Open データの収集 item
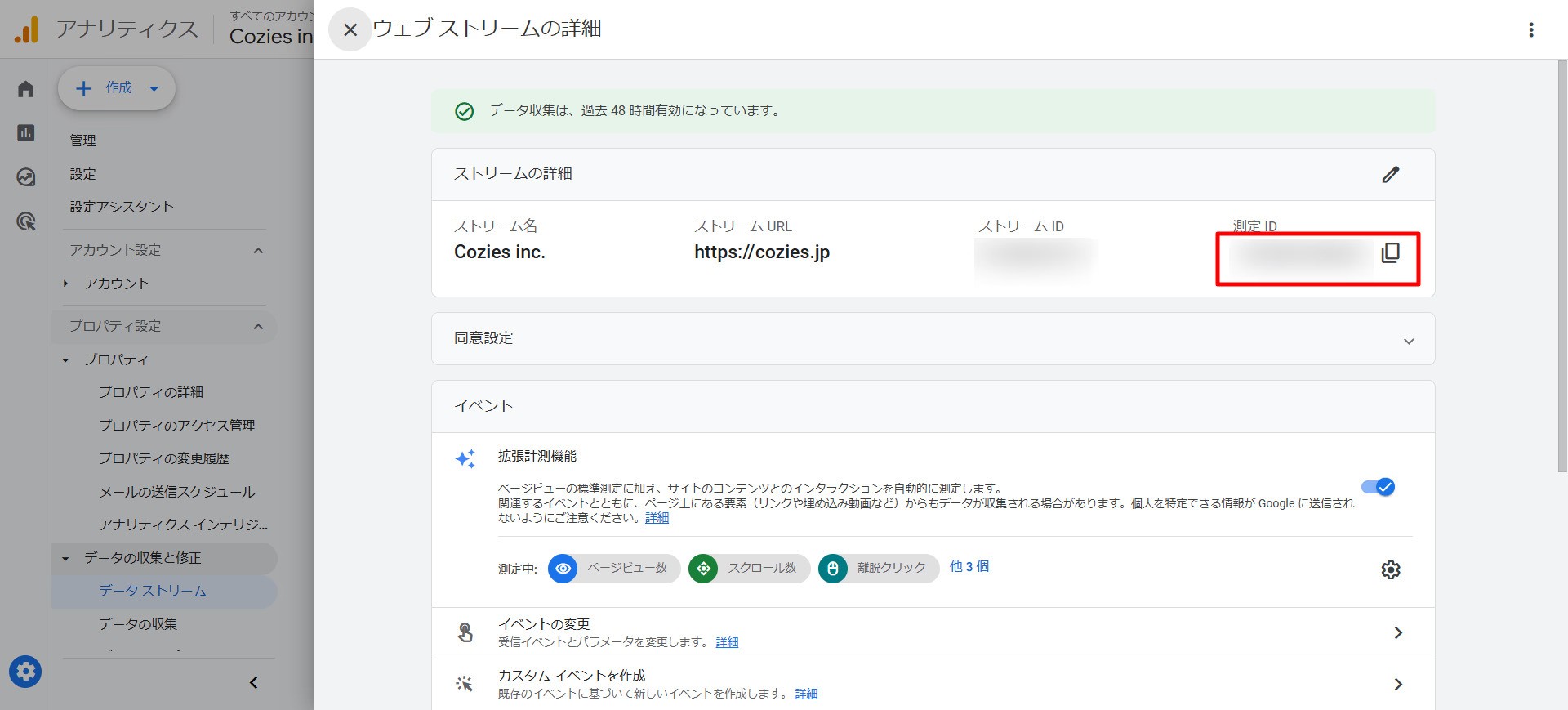 coord(138,624)
